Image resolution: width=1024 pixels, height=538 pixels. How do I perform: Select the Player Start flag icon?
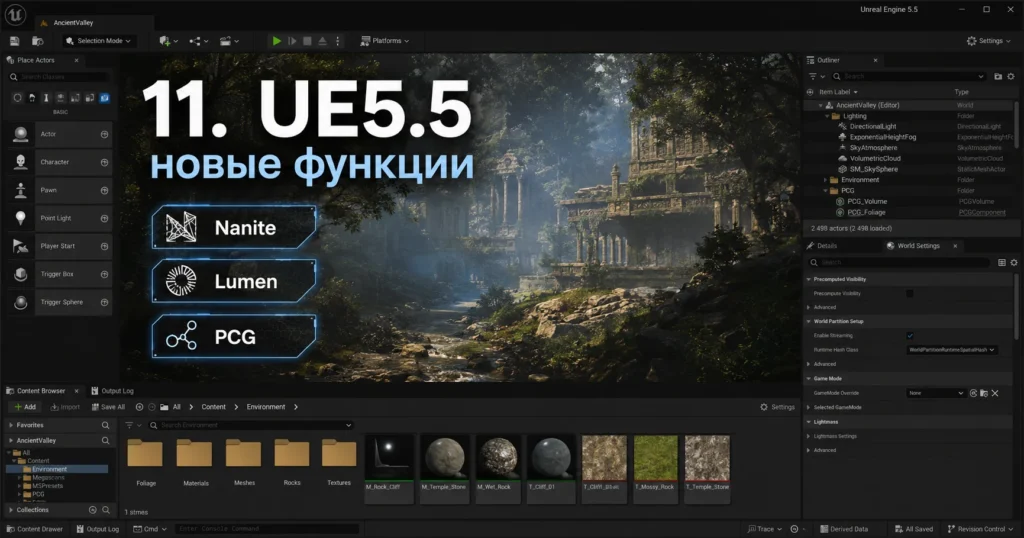(x=21, y=246)
